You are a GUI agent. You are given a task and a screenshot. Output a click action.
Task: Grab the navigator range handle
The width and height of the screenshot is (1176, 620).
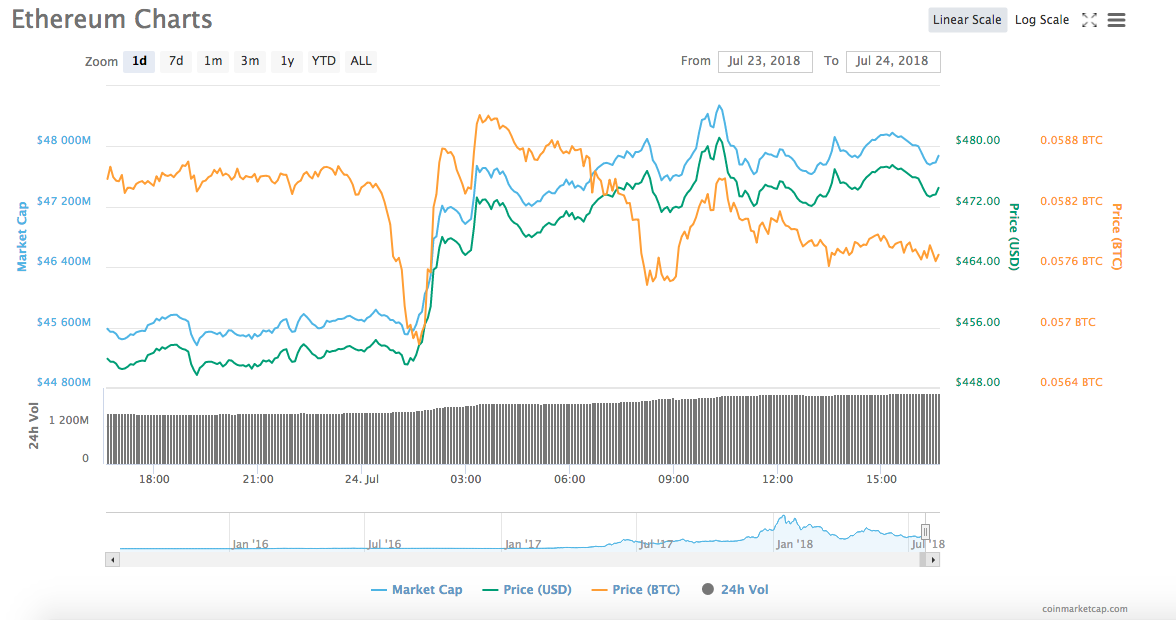click(x=926, y=531)
